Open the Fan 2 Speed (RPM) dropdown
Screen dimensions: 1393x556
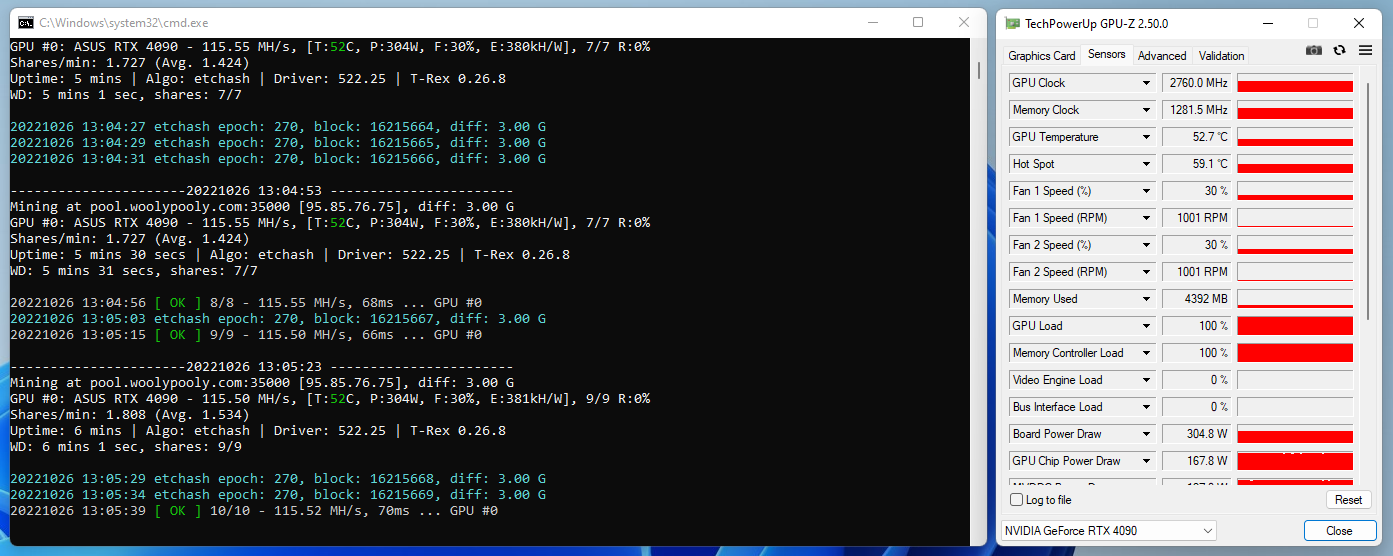click(x=1146, y=272)
